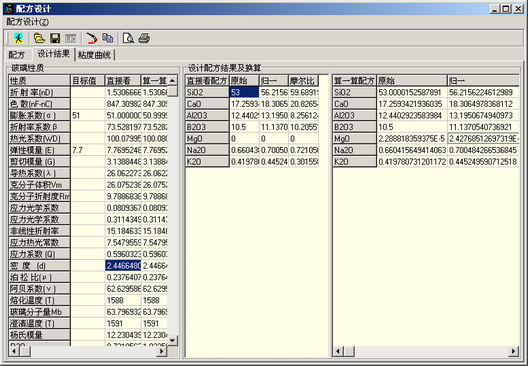This screenshot has height=366, width=528.
Task: Click right arrow of 算一算配方 horizontal scrollbar
Action: tap(513, 352)
